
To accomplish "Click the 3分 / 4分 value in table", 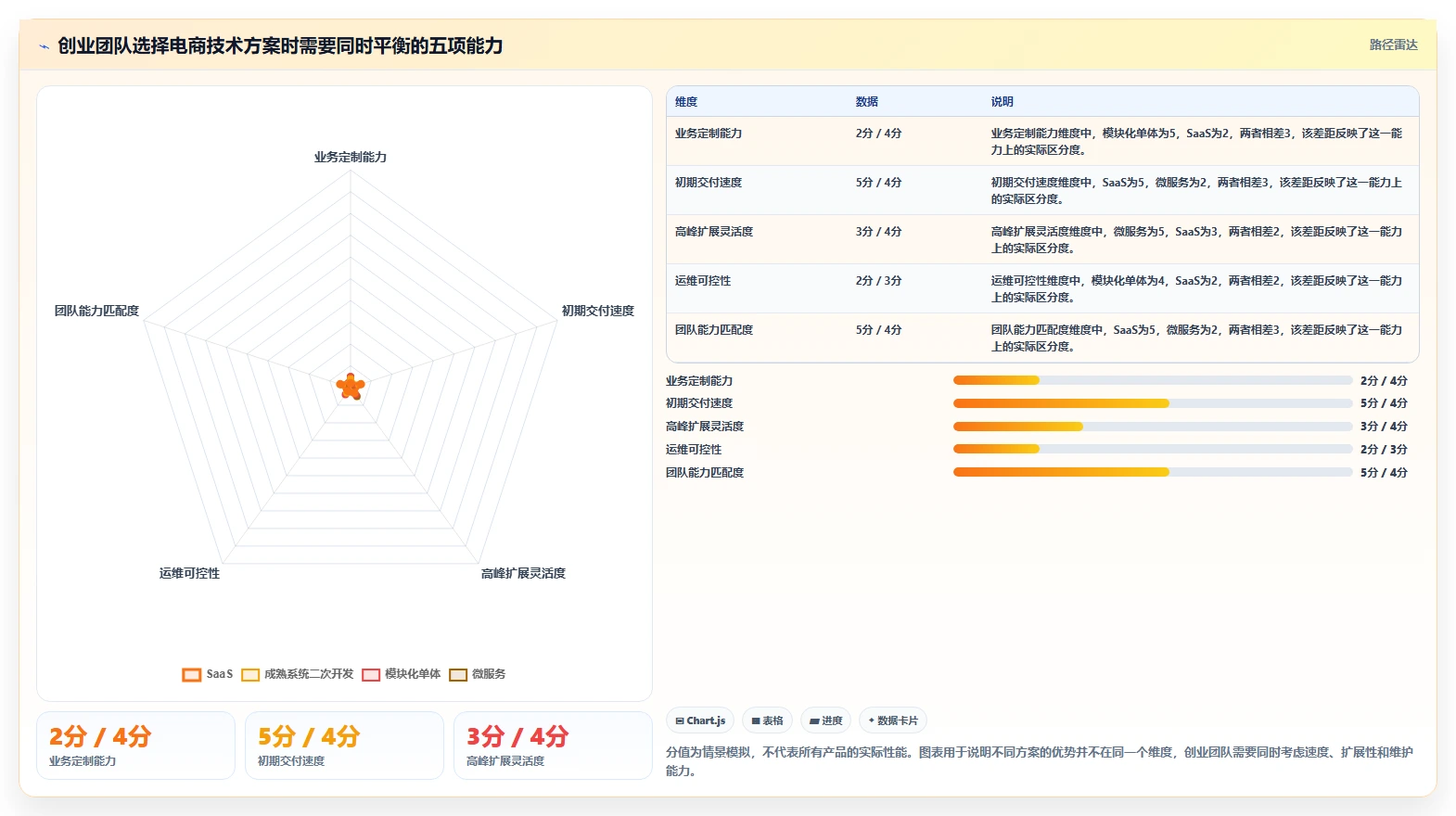I will point(878,232).
